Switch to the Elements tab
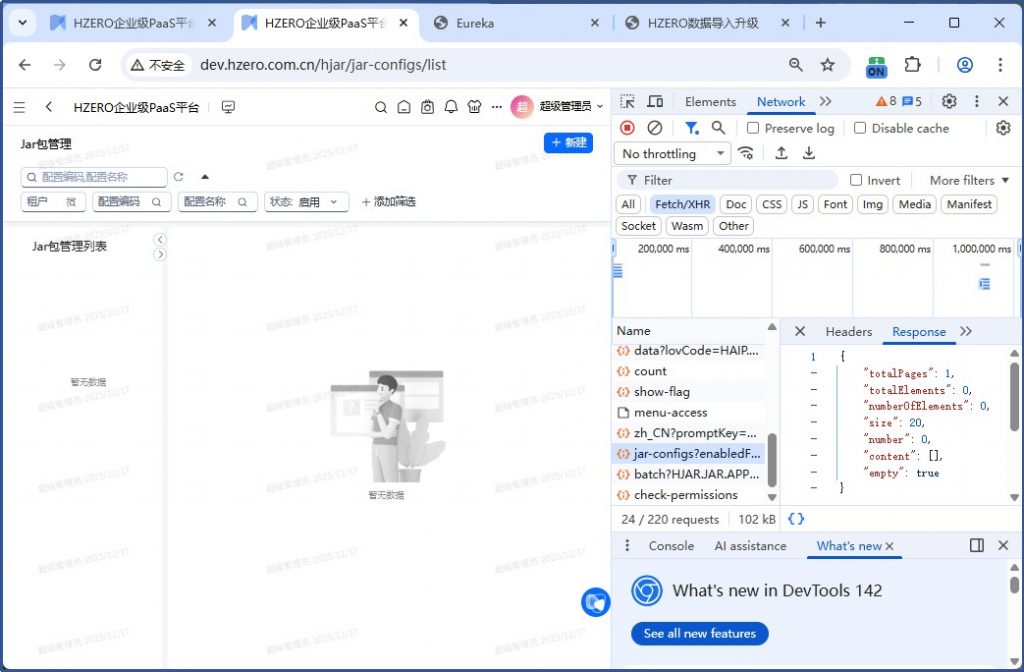 point(710,102)
